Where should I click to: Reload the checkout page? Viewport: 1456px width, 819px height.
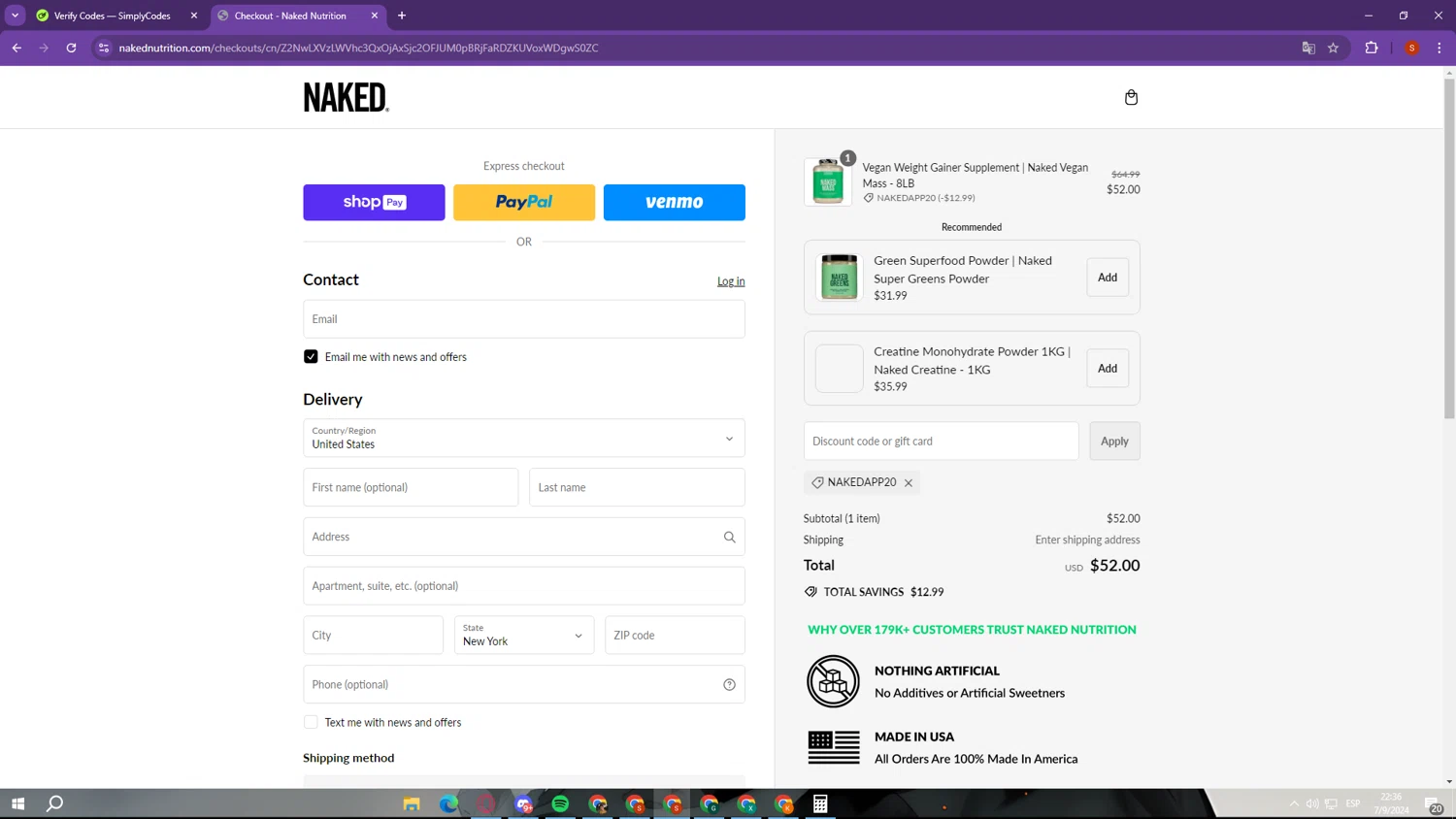pos(71,48)
